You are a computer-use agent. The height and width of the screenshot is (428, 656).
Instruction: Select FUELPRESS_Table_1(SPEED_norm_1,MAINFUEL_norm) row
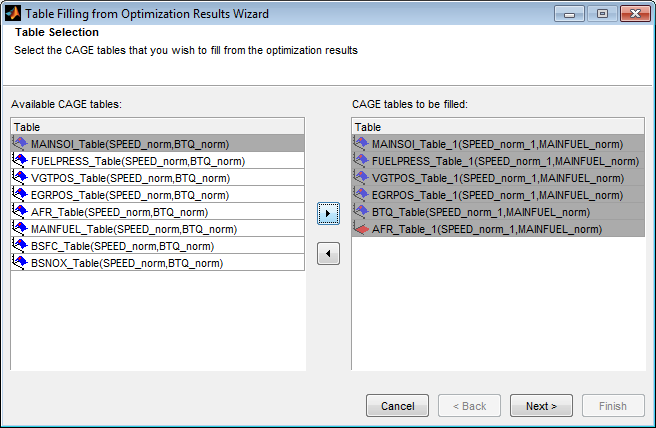[x=498, y=161]
